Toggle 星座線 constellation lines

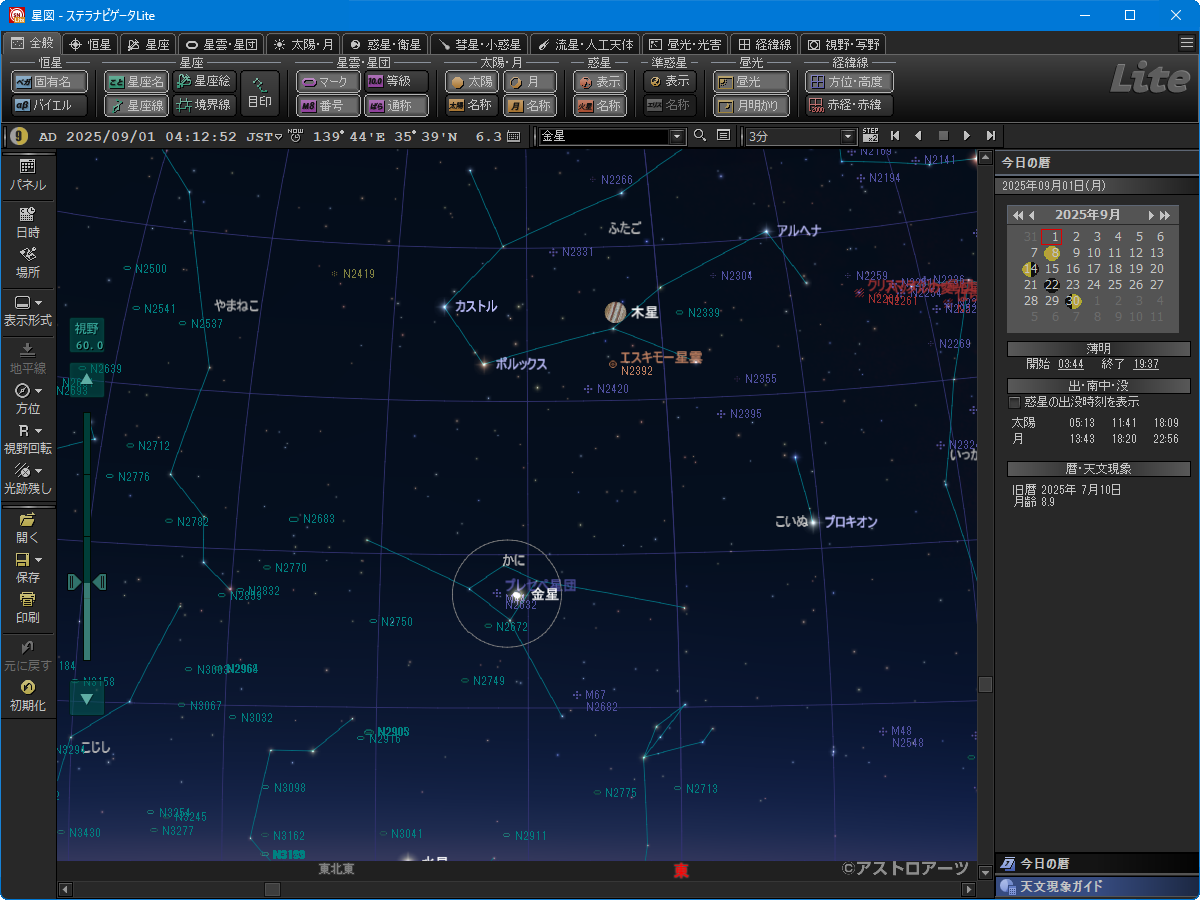click(x=137, y=105)
